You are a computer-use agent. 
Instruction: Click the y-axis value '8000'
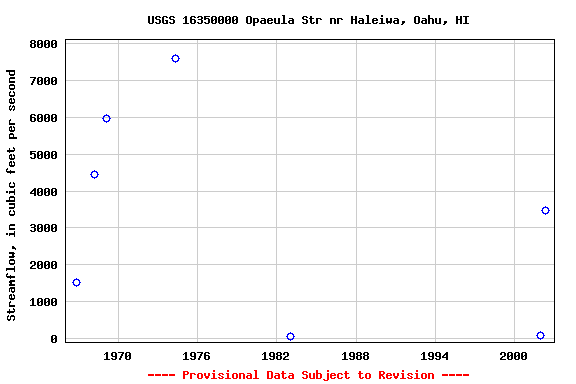43,44
